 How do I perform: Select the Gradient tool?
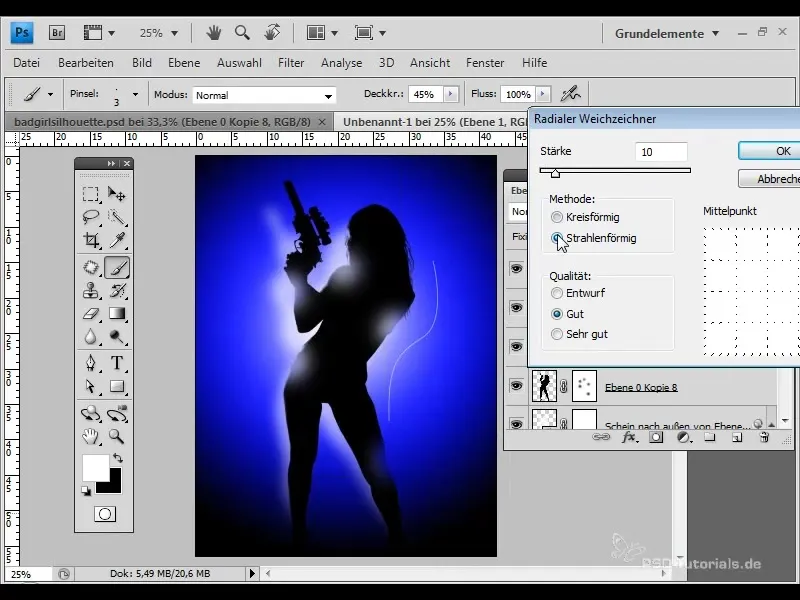pos(117,313)
